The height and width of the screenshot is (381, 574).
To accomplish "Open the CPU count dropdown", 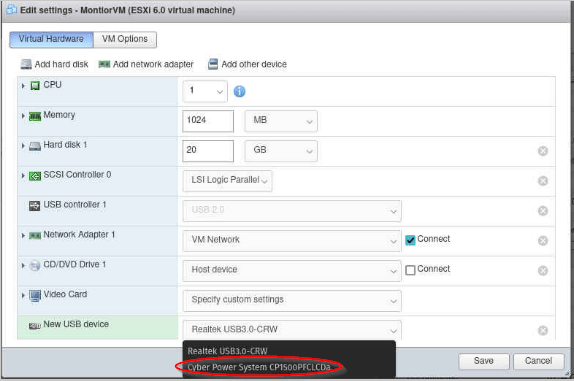I will click(x=205, y=91).
